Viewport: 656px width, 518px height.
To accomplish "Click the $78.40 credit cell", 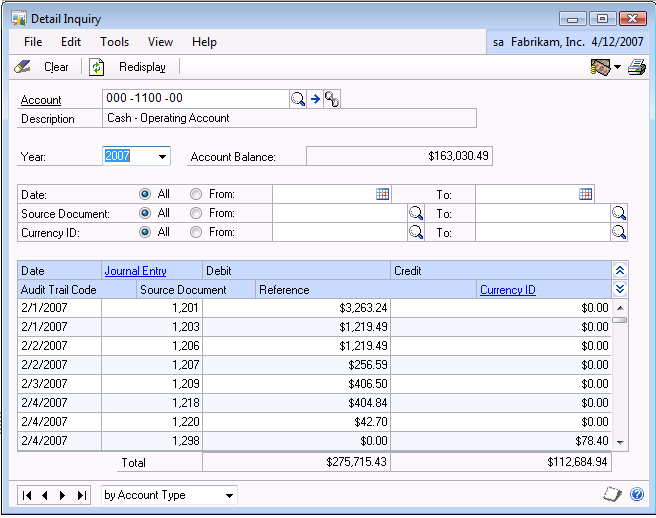I will (x=501, y=441).
